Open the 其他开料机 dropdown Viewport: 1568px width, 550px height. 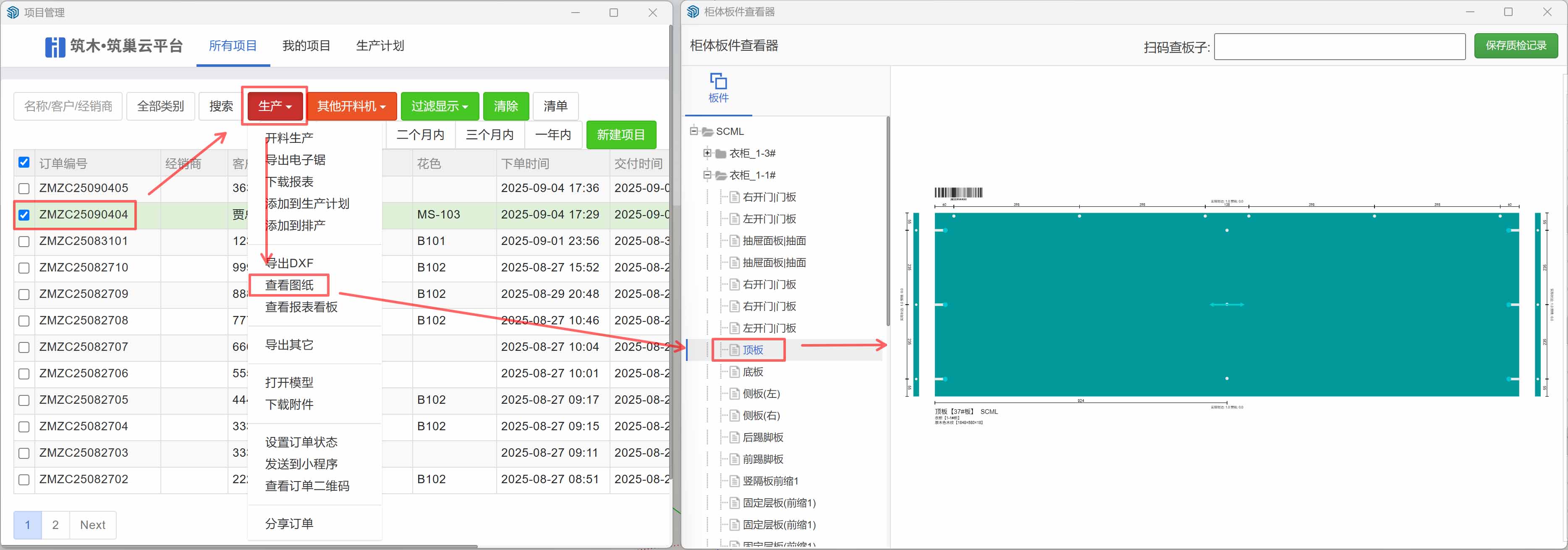(x=351, y=107)
